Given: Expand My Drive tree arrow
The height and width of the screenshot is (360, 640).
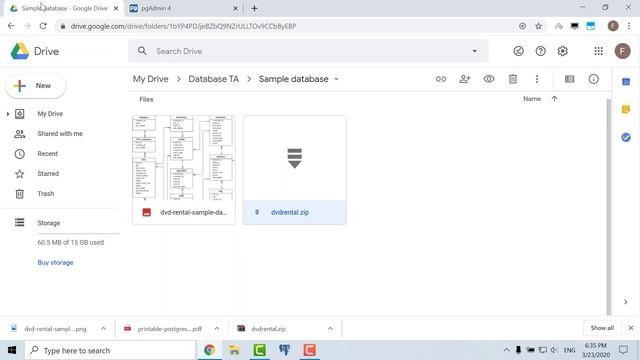Looking at the screenshot, I should (x=8, y=114).
